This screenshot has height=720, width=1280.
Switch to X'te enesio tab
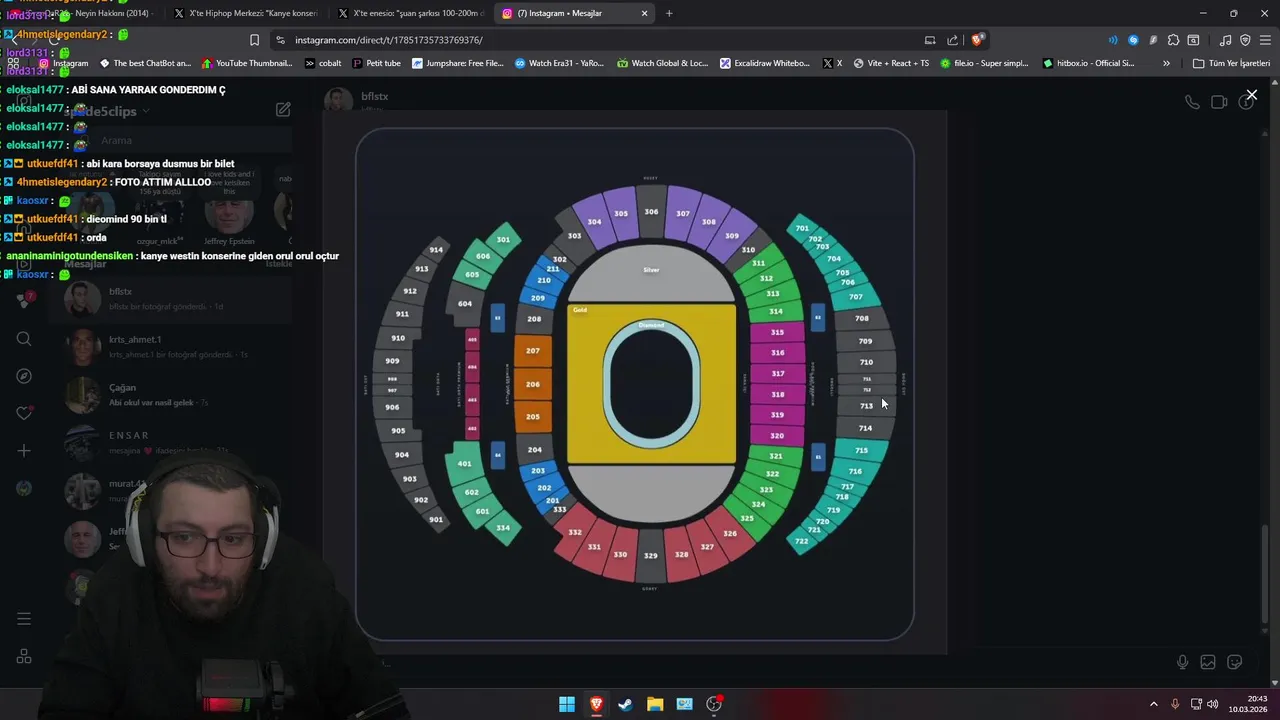click(410, 13)
